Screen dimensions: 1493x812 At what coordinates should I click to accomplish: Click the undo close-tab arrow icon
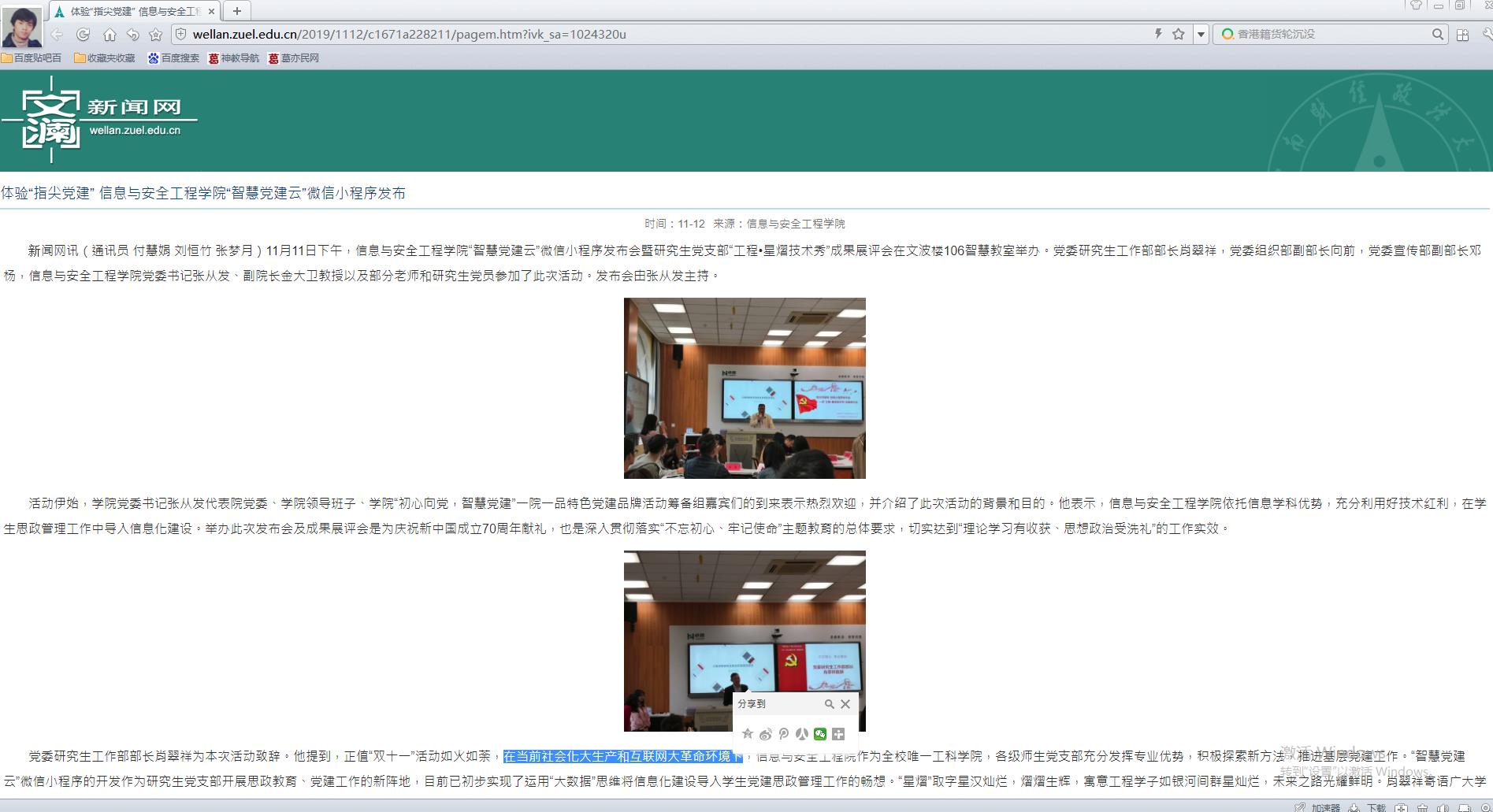tap(133, 35)
